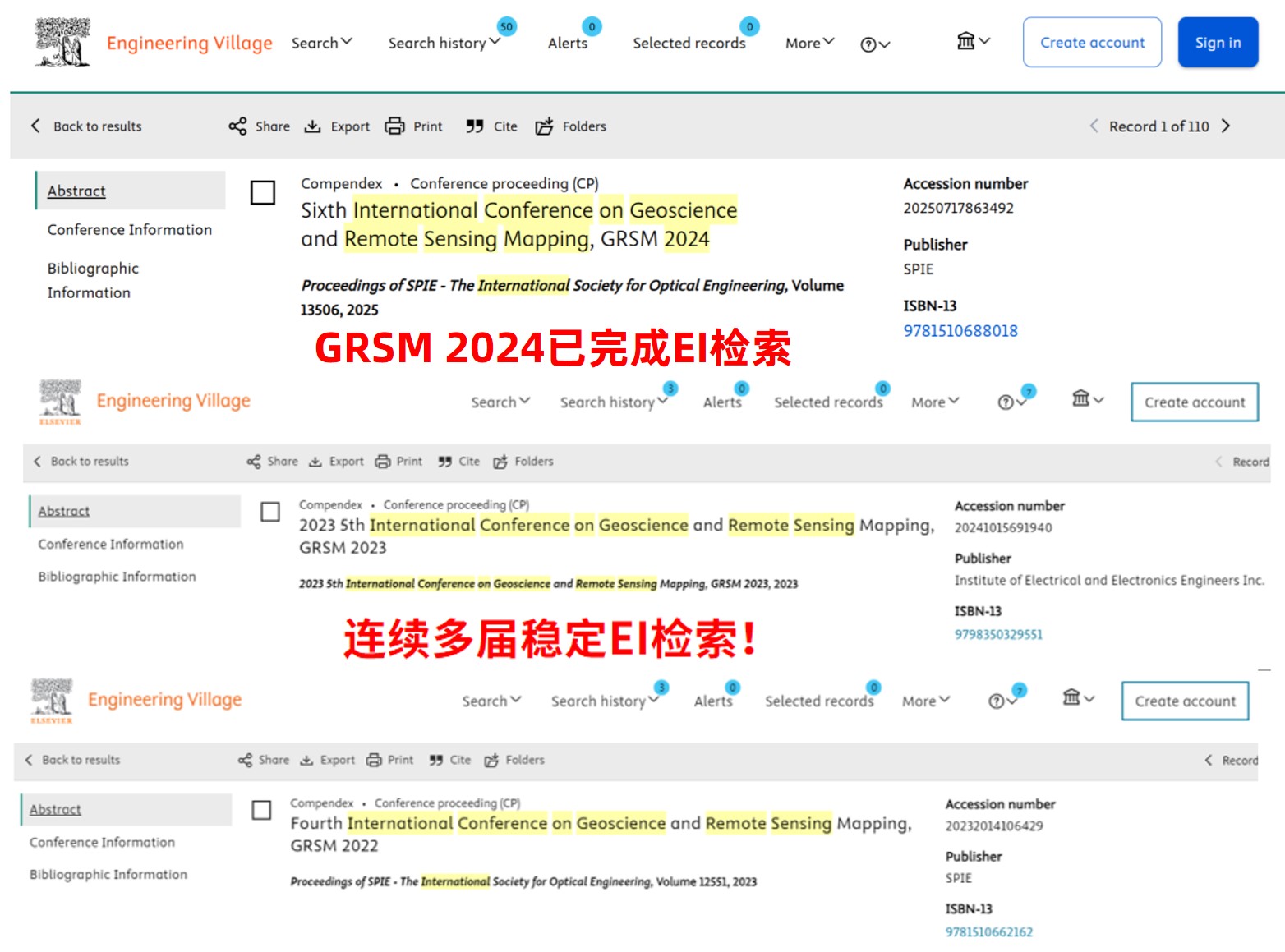The width and height of the screenshot is (1285, 952).
Task: Click Back to results arrow in GRSM 2024 toolbar
Action: (35, 126)
